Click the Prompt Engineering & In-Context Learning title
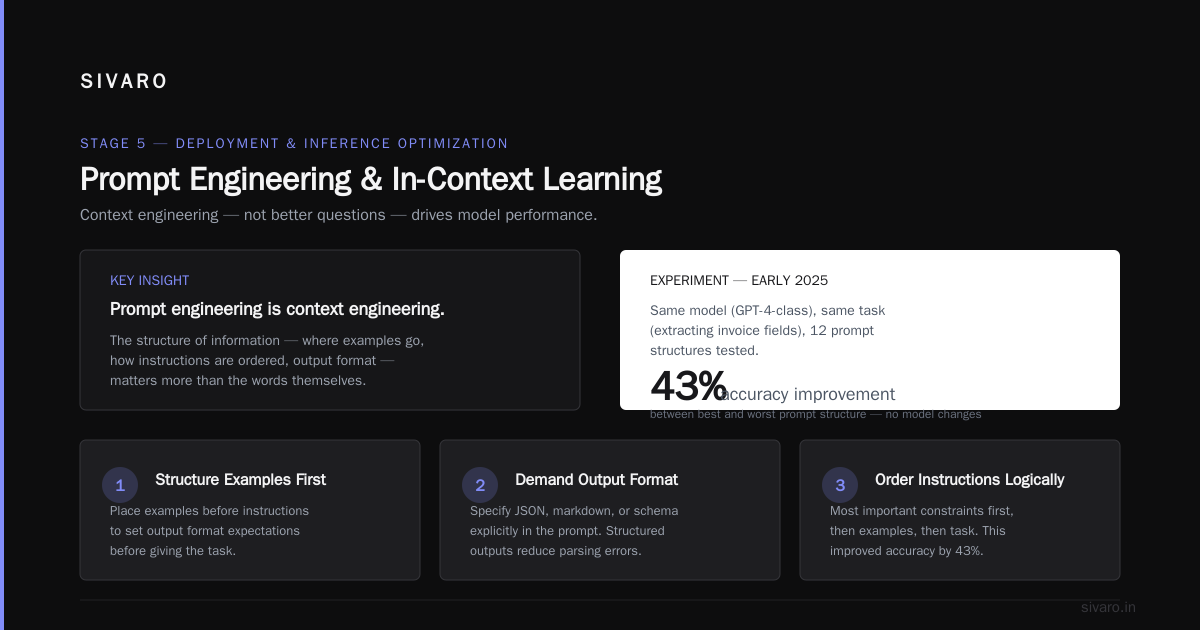 371,179
